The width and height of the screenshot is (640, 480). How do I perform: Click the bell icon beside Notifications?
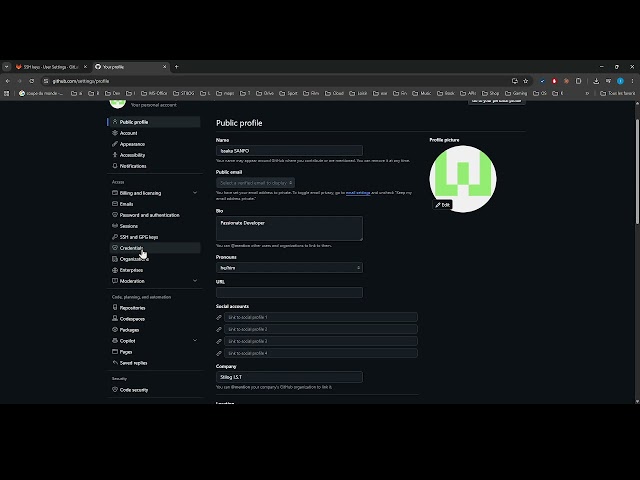pyautogui.click(x=115, y=166)
